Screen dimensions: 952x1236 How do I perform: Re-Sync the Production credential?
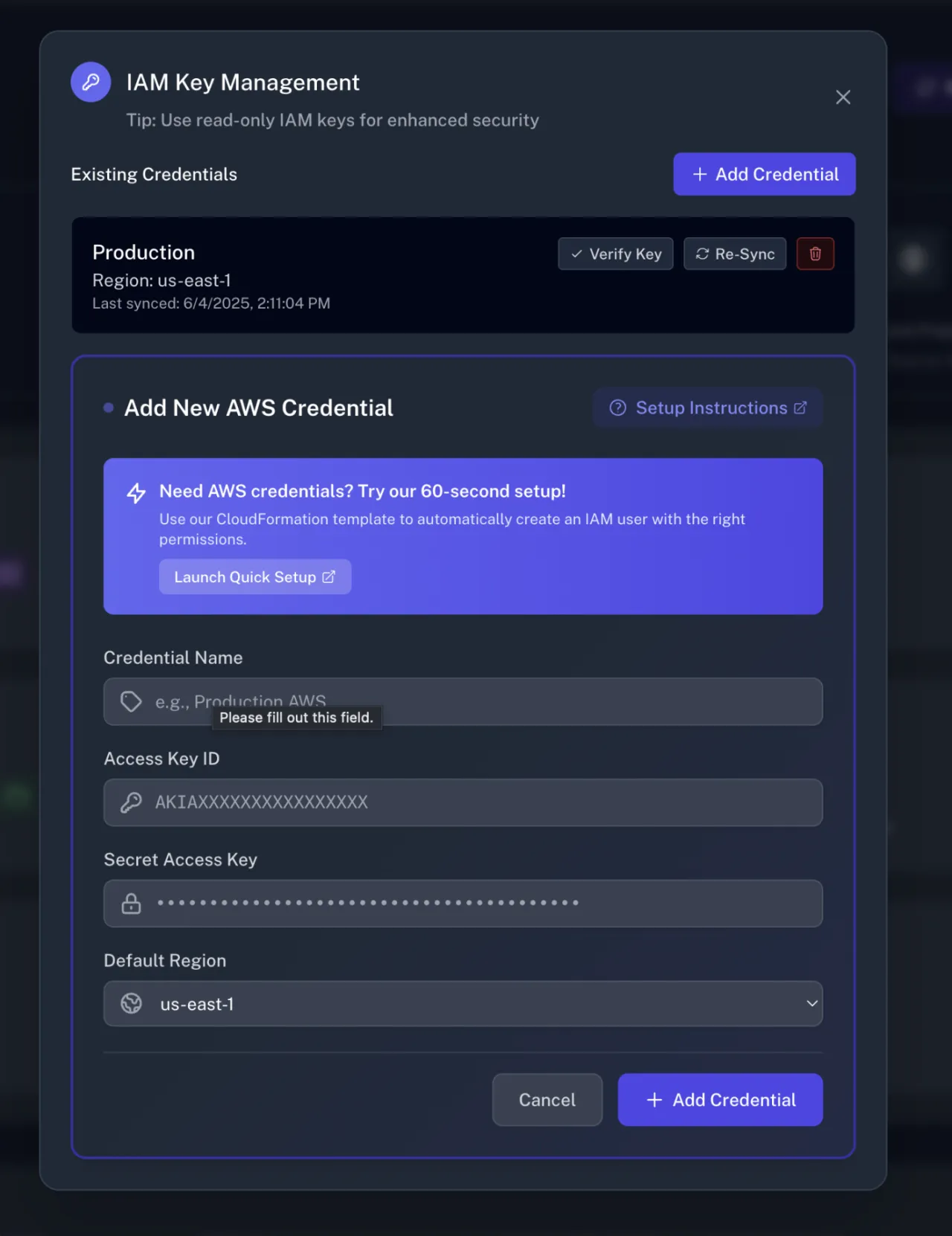click(x=735, y=254)
